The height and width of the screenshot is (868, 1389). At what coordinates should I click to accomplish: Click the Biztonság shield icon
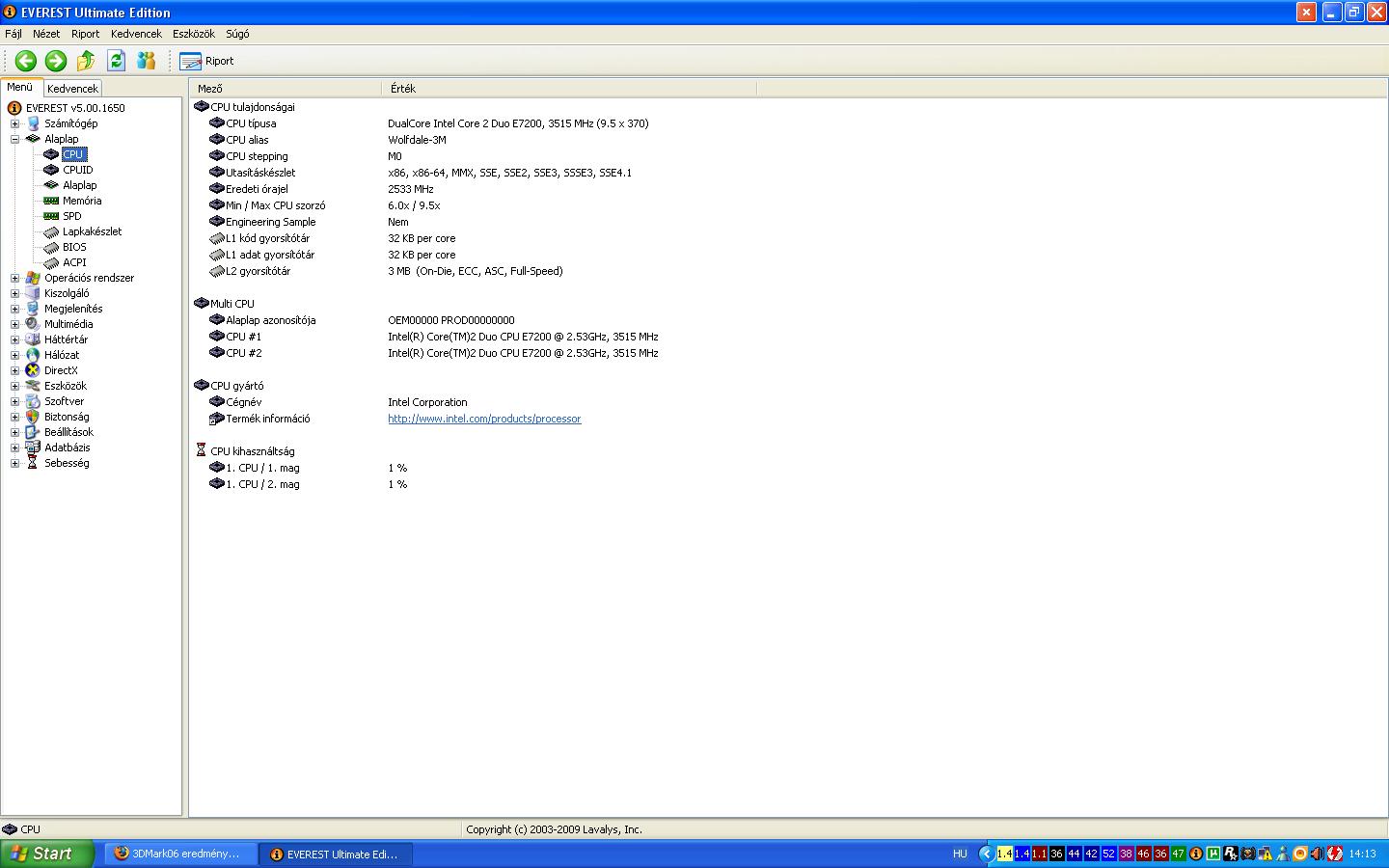point(33,417)
